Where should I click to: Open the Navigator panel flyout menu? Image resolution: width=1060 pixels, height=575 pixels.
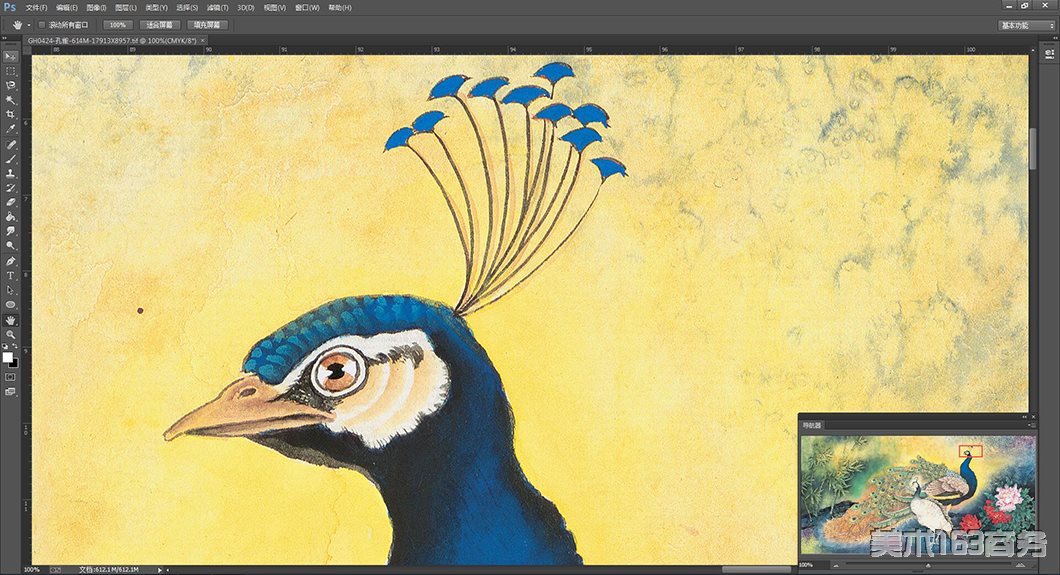(1030, 426)
